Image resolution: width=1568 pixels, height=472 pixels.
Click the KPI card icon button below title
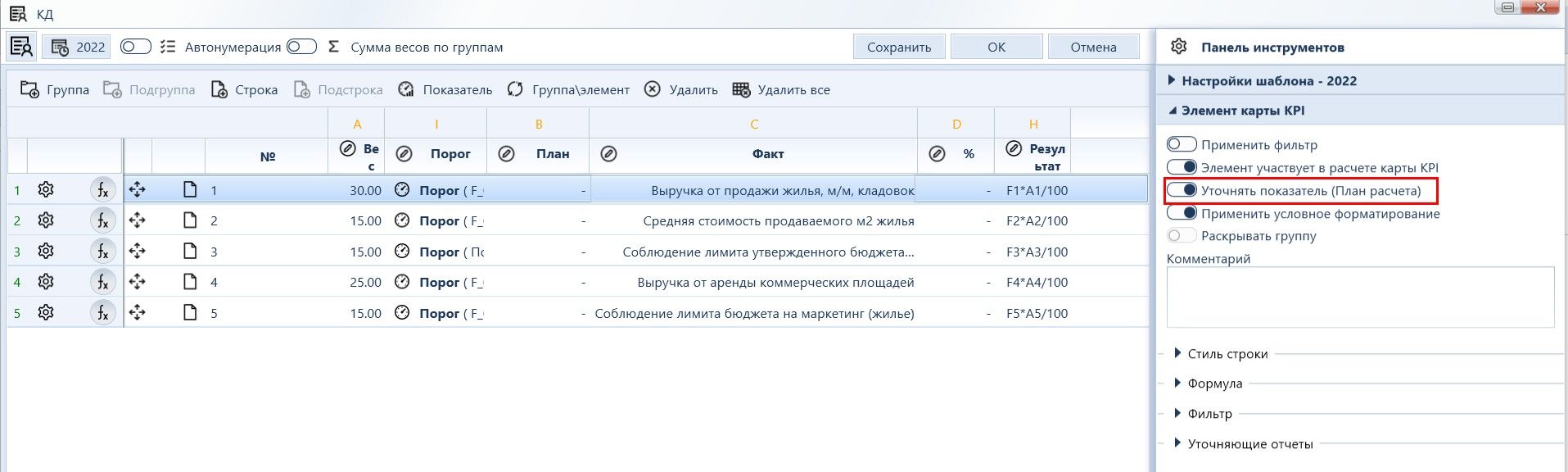coord(21,47)
